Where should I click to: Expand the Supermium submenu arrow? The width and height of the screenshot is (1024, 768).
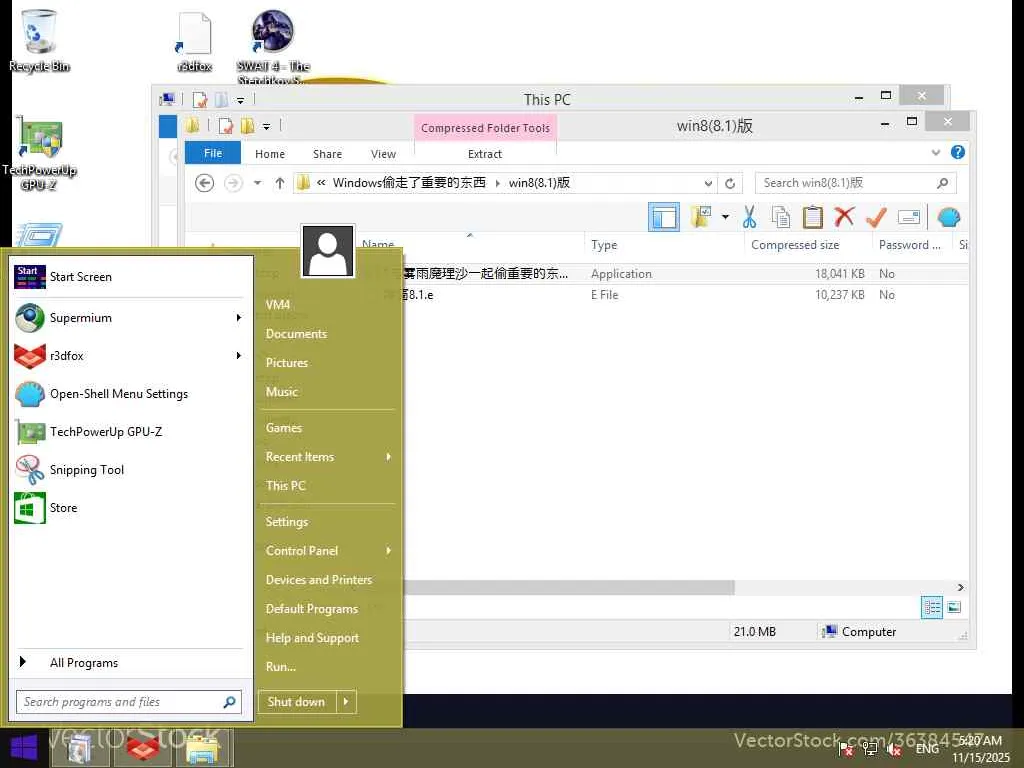pos(238,318)
